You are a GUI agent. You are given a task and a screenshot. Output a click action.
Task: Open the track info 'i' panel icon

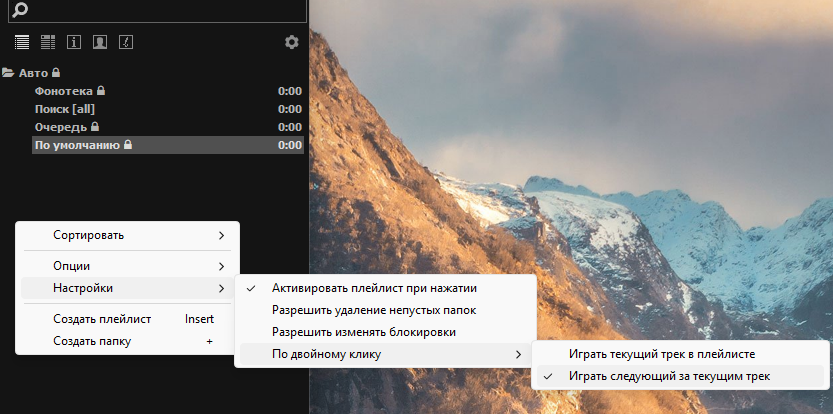point(74,42)
